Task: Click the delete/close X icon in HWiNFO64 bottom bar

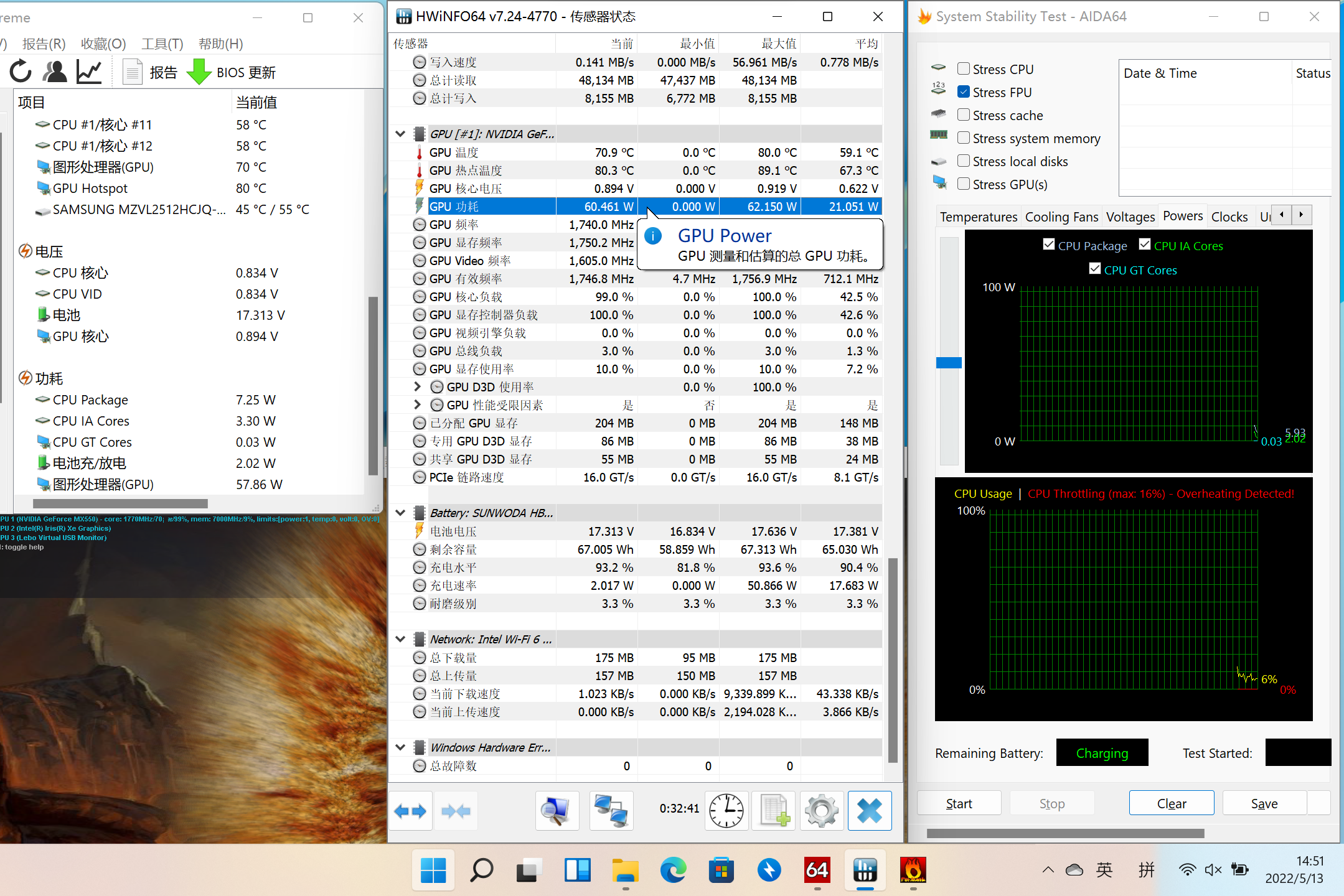Action: pos(868,810)
